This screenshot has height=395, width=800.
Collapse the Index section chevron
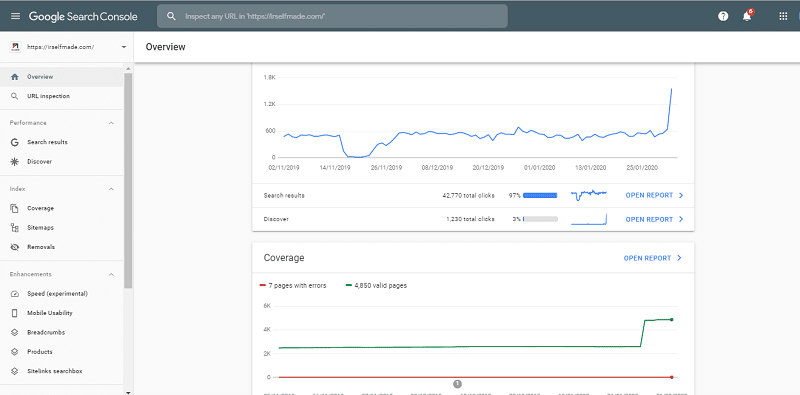111,189
